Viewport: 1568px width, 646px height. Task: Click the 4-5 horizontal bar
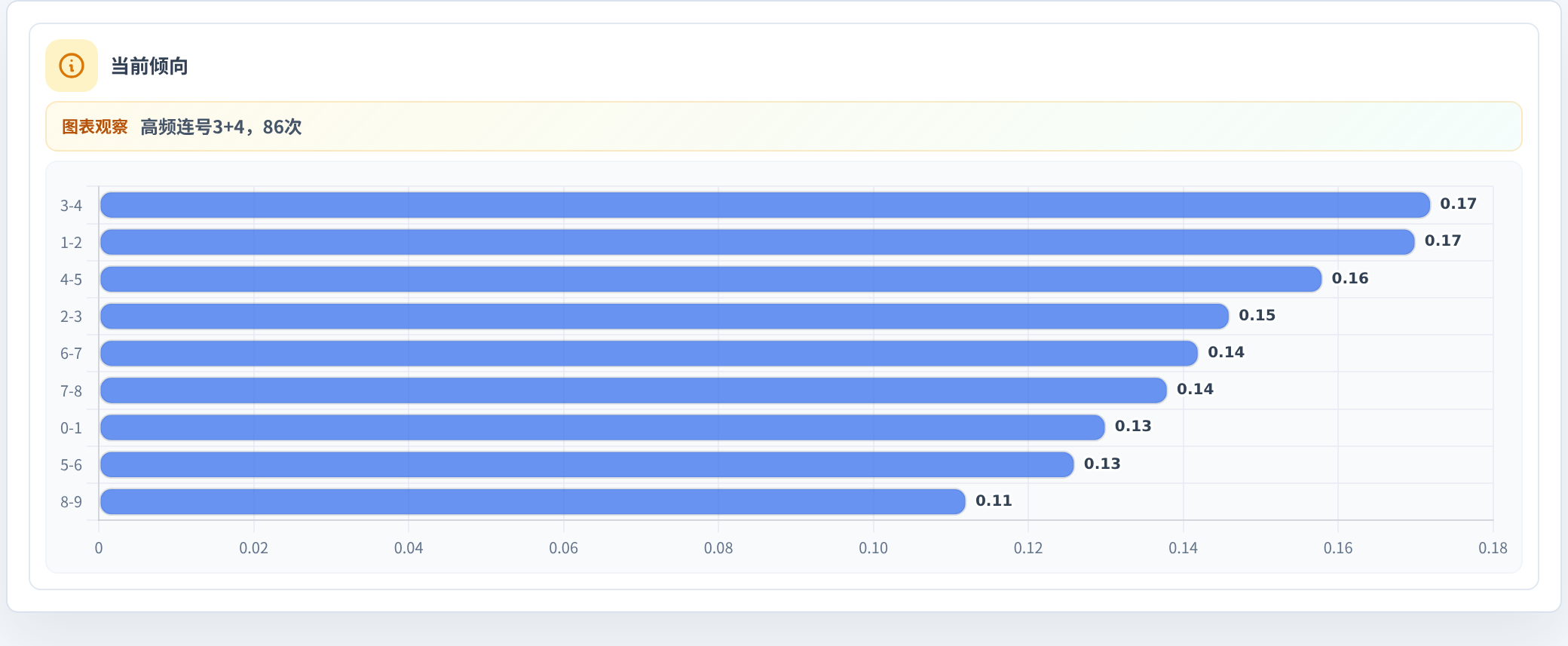tap(711, 279)
